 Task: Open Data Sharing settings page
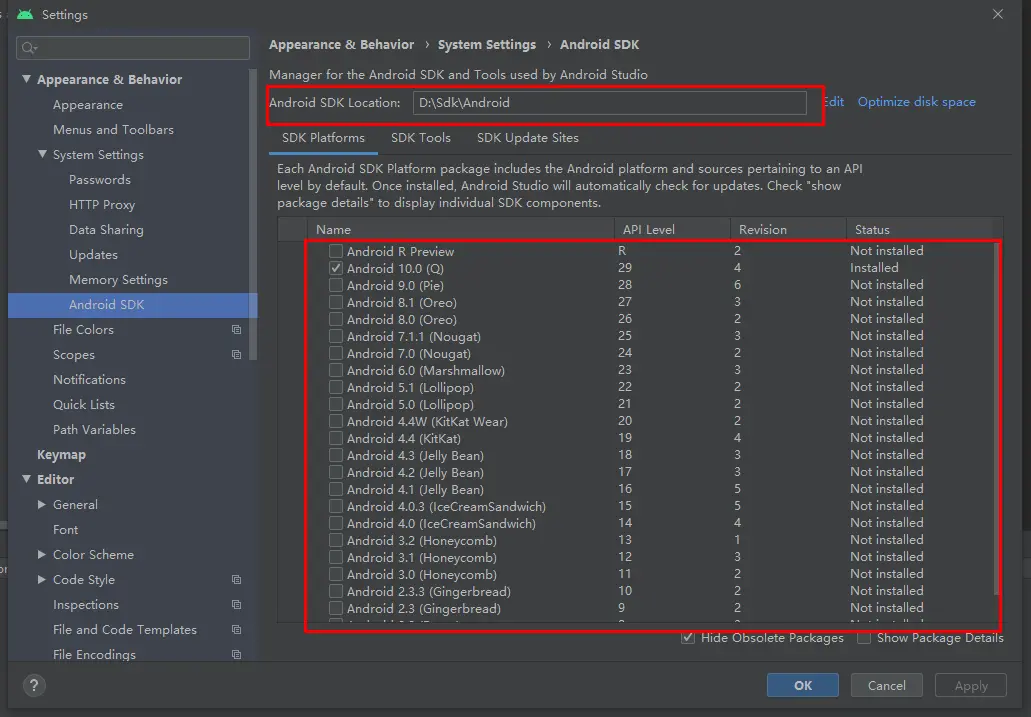106,230
